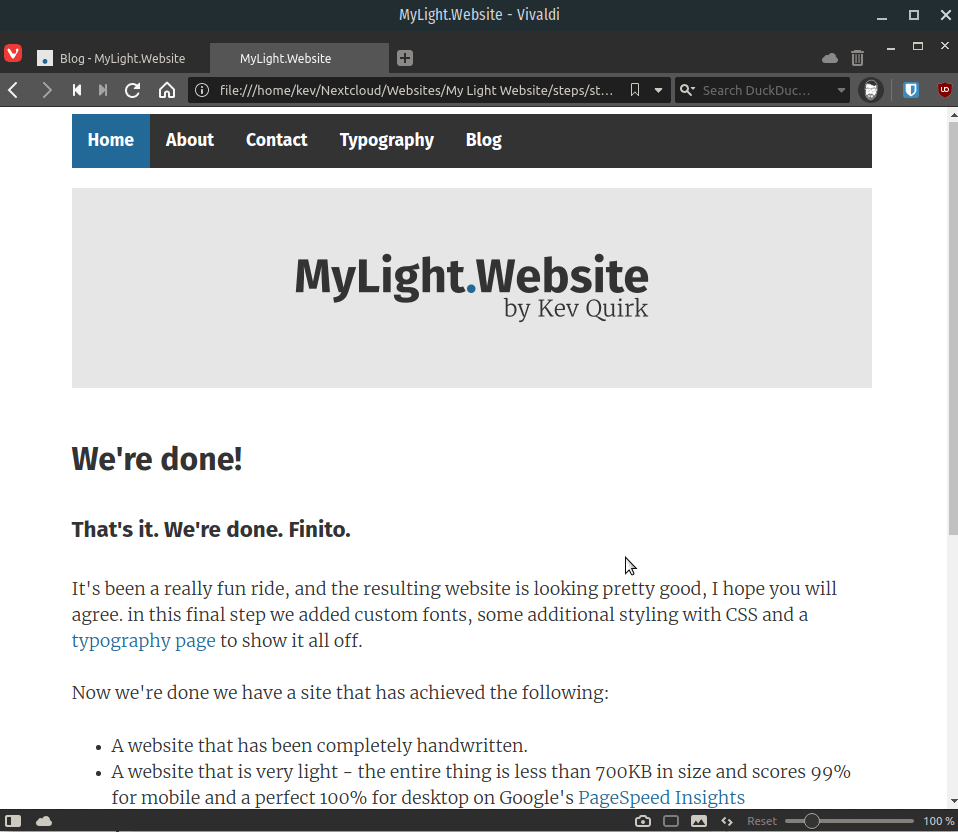This screenshot has height=832, width=958.
Task: Toggle page tiling in the status bar
Action: tap(671, 820)
